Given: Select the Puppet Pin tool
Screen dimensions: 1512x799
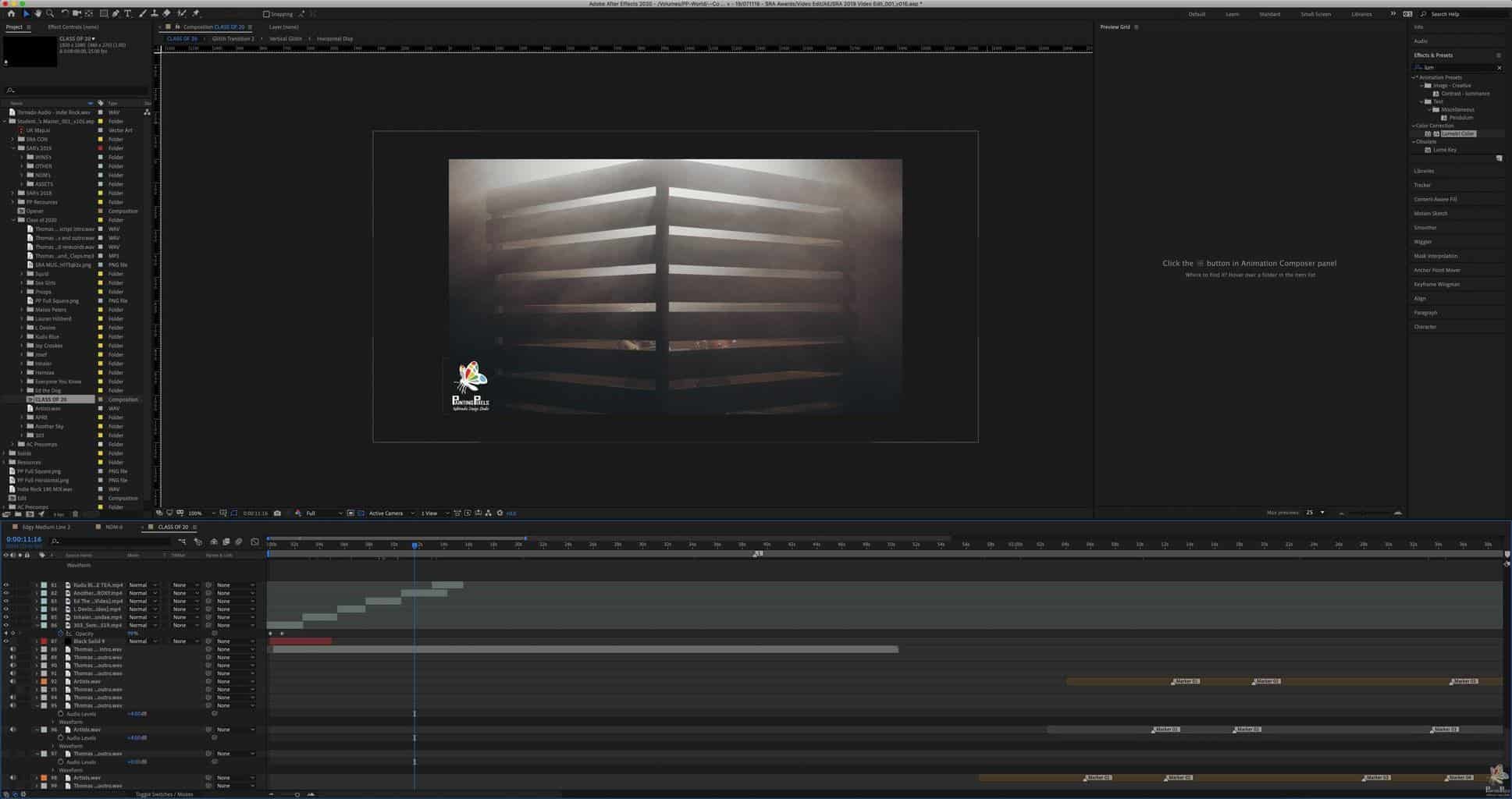Looking at the screenshot, I should point(196,13).
